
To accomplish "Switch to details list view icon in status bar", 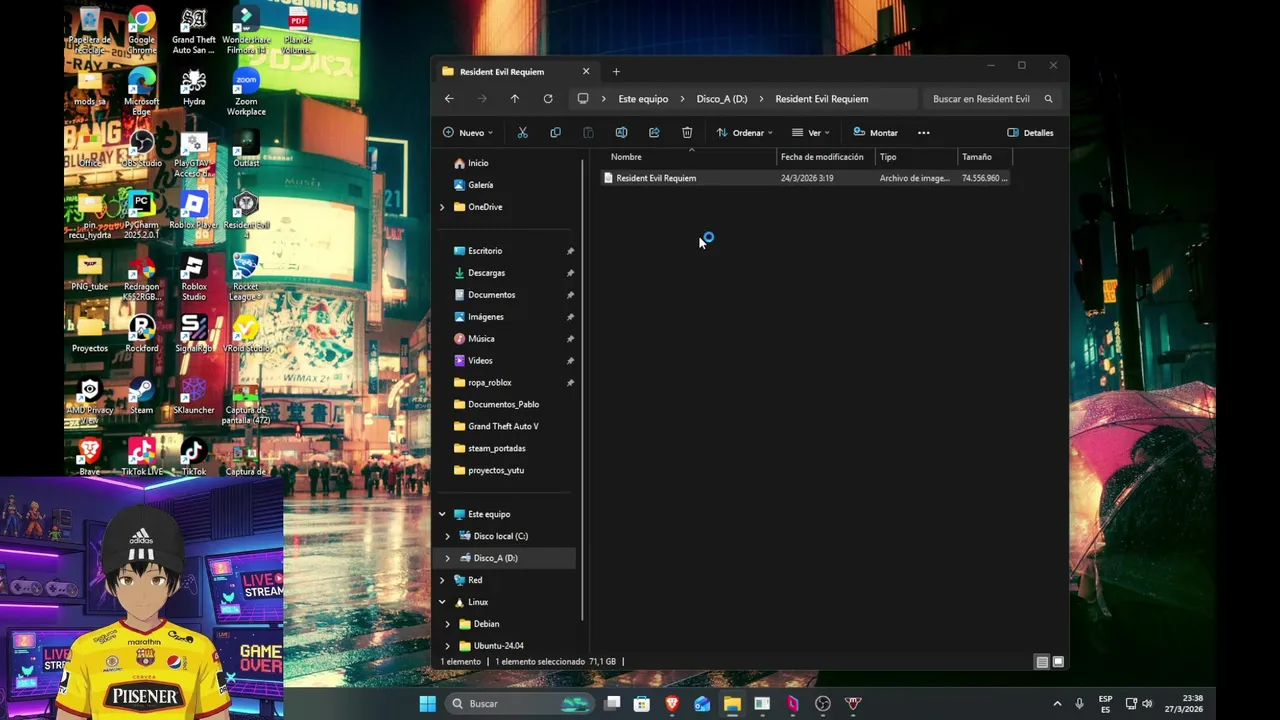I will coord(1042,662).
